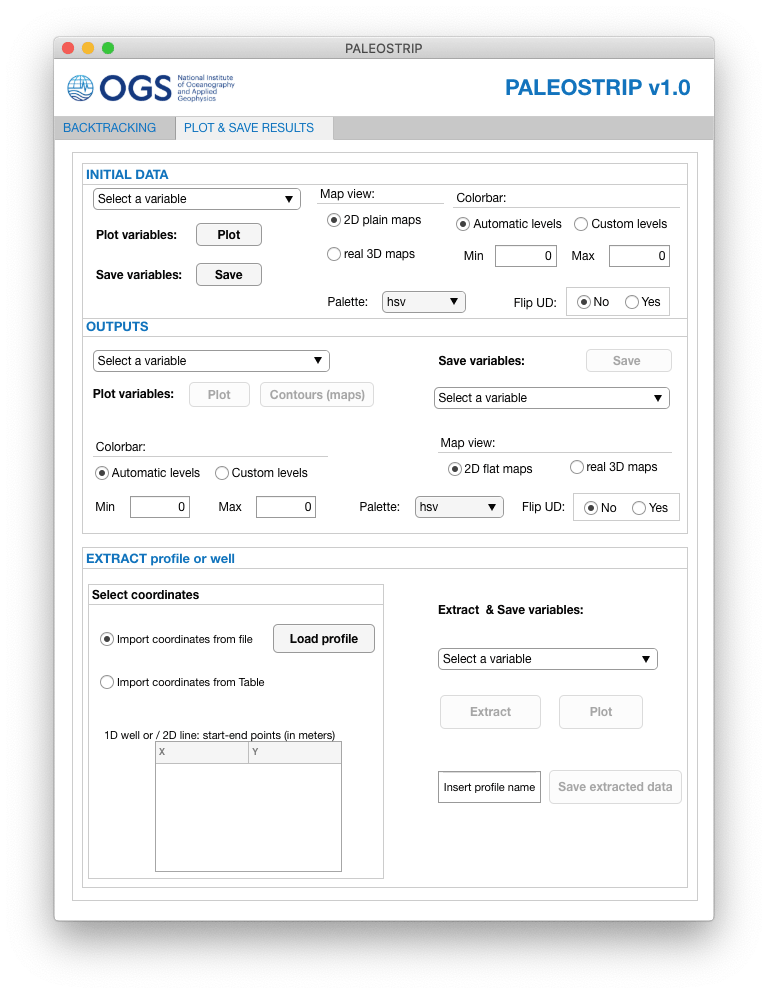
Task: Click the Load profile button
Action: click(x=324, y=639)
